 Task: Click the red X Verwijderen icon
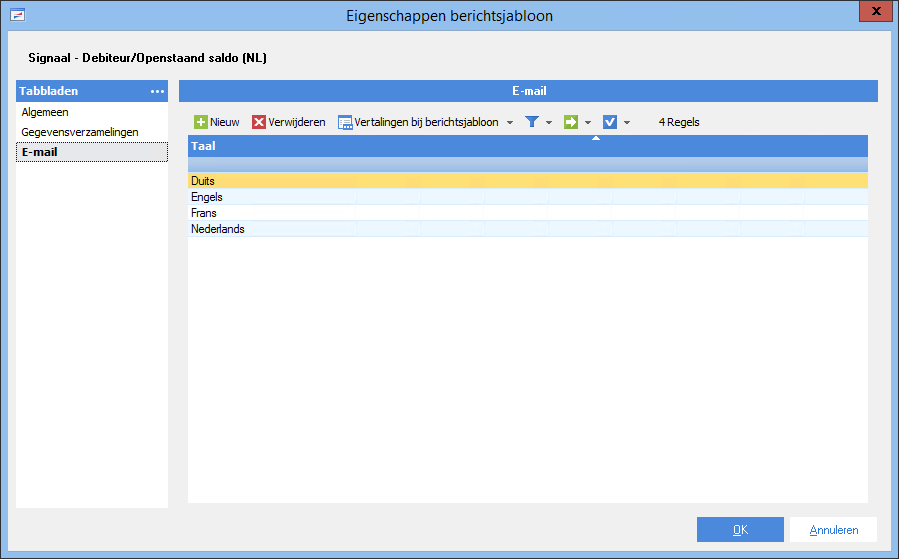pos(259,122)
